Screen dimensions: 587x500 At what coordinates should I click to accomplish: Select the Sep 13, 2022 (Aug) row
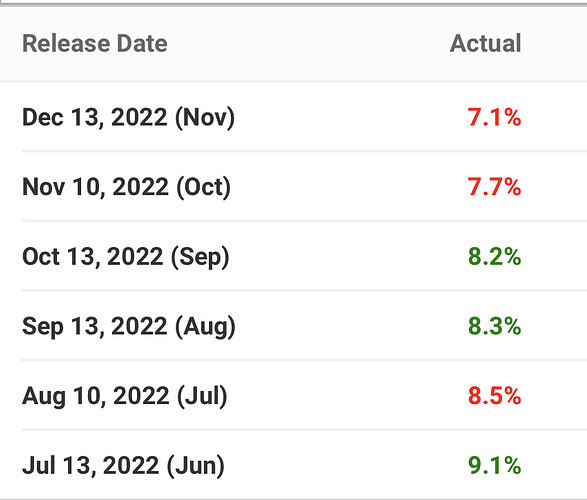294,326
